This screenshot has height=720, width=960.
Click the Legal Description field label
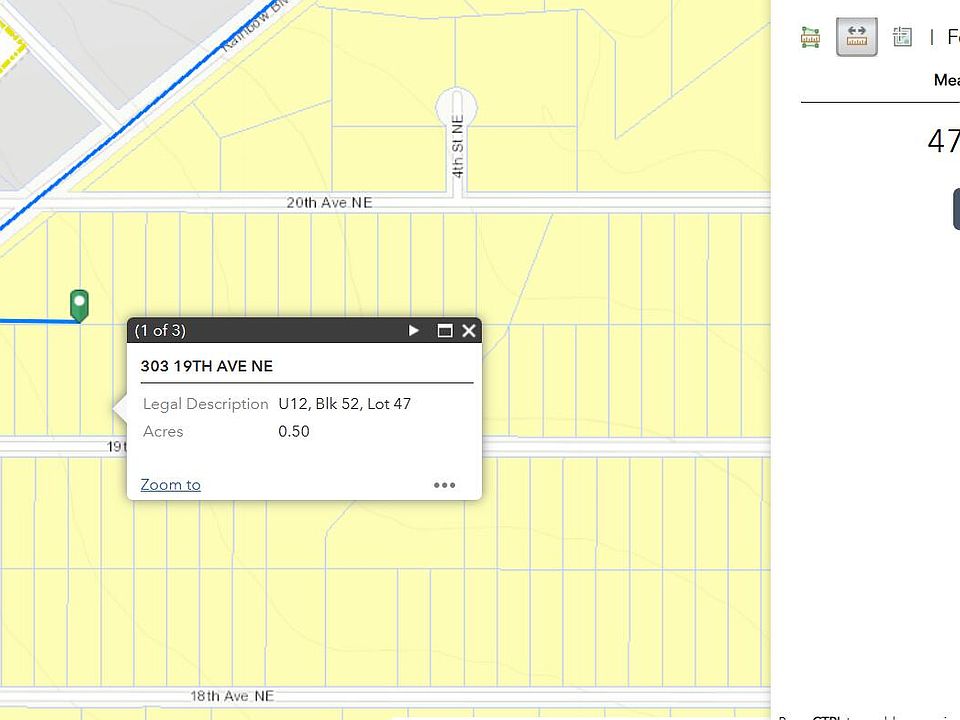(x=206, y=404)
